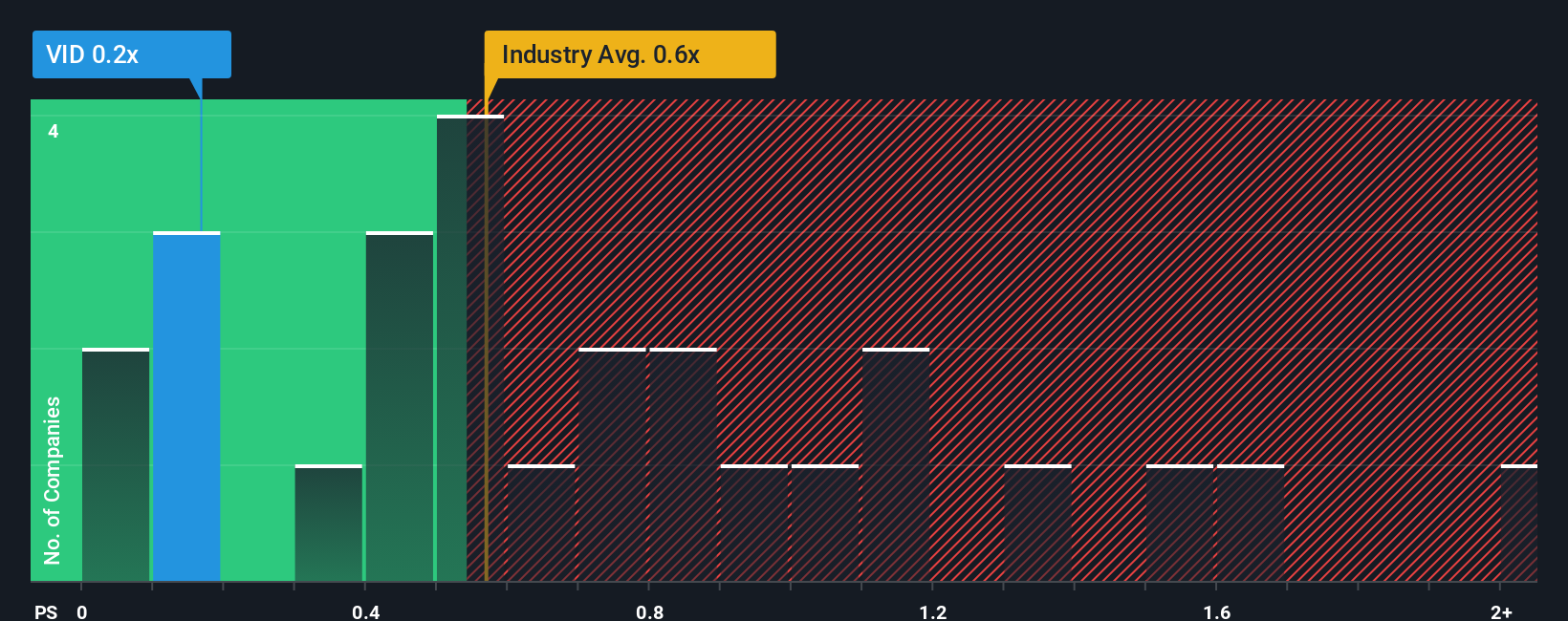
Task: Click the x-axis label 0
Action: [x=82, y=611]
